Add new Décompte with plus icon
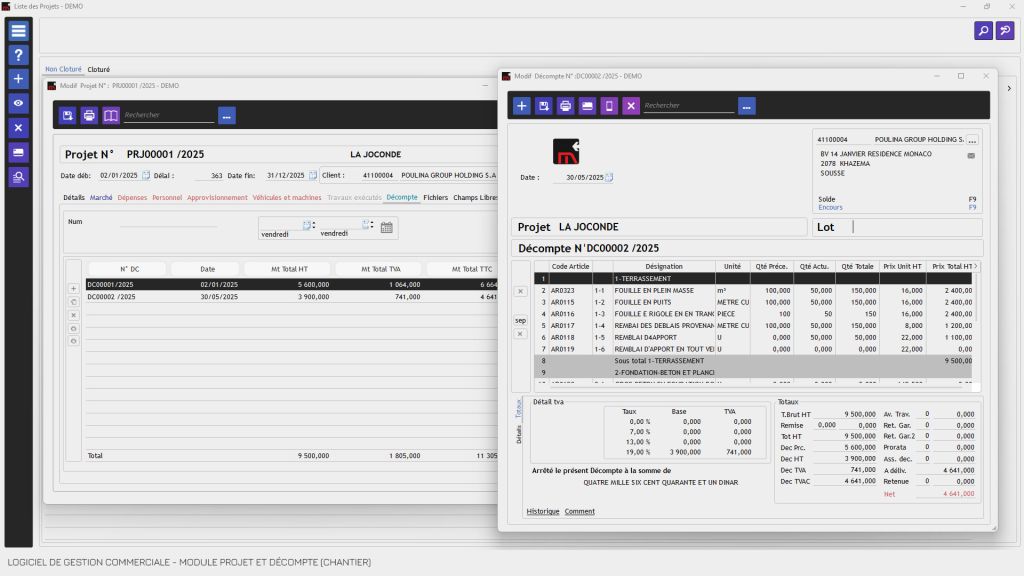 tap(522, 106)
